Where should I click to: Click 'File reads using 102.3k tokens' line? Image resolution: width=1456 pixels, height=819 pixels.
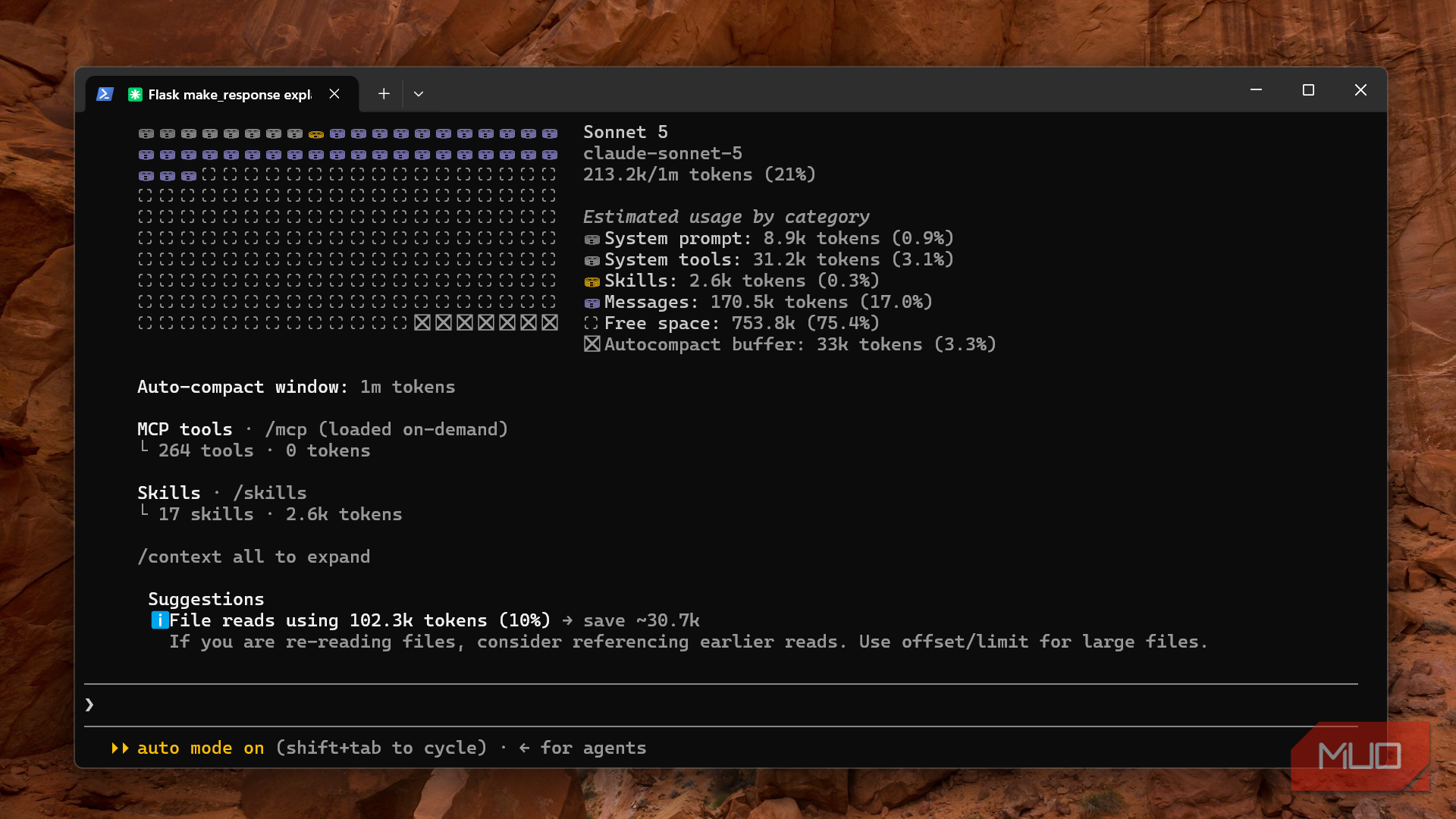click(x=360, y=620)
